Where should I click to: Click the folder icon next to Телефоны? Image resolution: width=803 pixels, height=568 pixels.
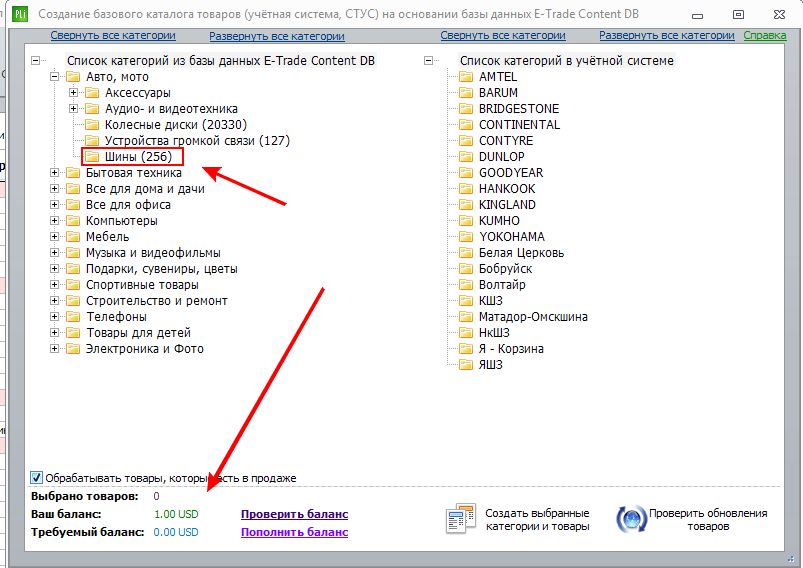[x=73, y=317]
